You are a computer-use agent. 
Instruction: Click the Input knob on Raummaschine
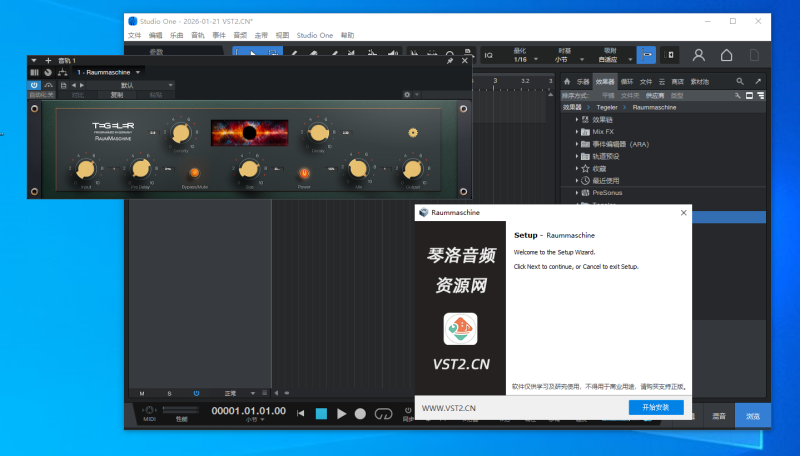[x=86, y=169]
